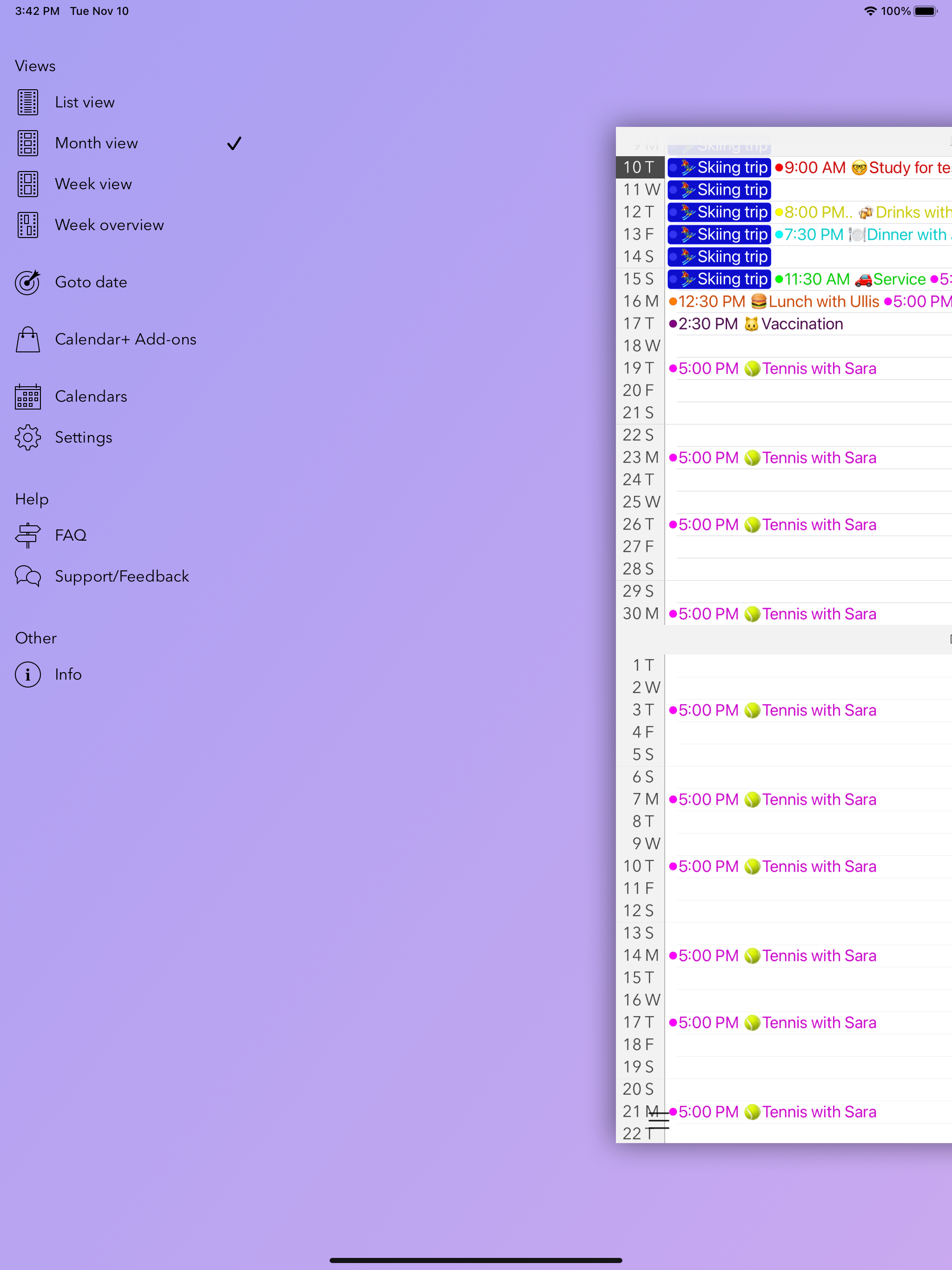Open the Goto date option
Image resolution: width=952 pixels, height=1270 pixels.
[91, 282]
